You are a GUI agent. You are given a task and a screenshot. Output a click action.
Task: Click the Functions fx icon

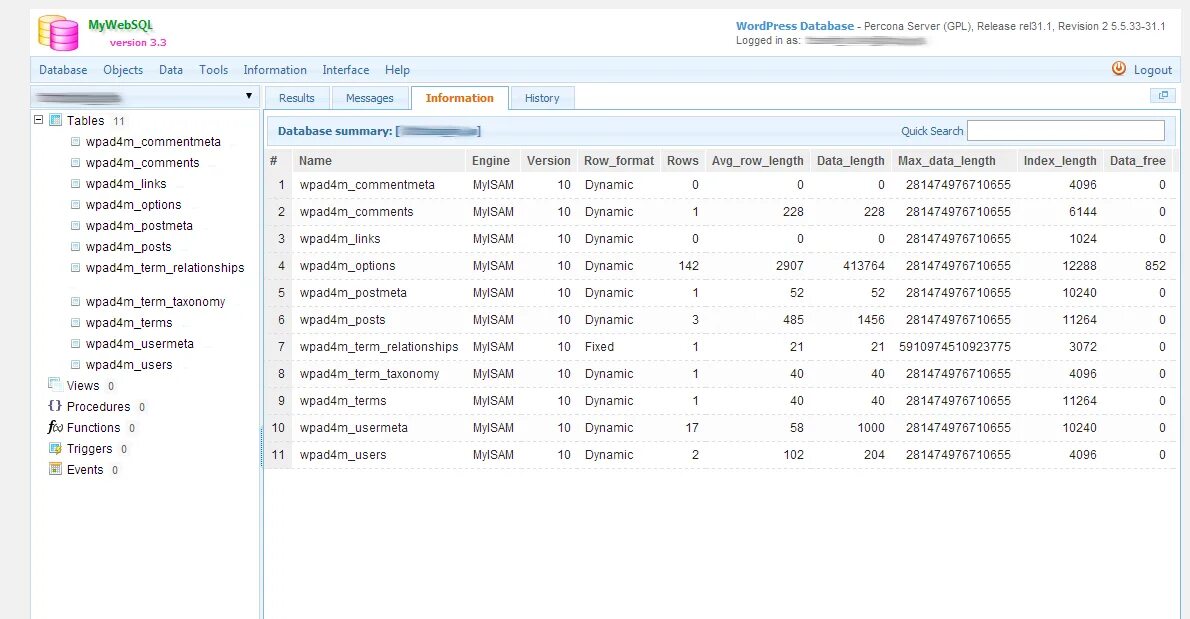tap(53, 427)
